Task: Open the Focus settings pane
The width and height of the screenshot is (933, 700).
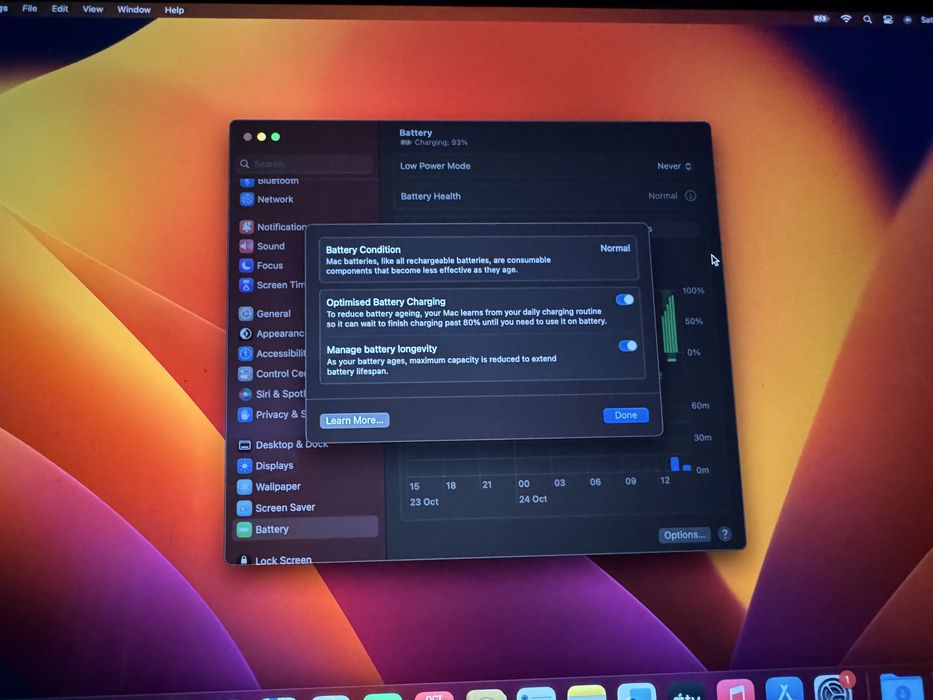Action: pos(261,265)
